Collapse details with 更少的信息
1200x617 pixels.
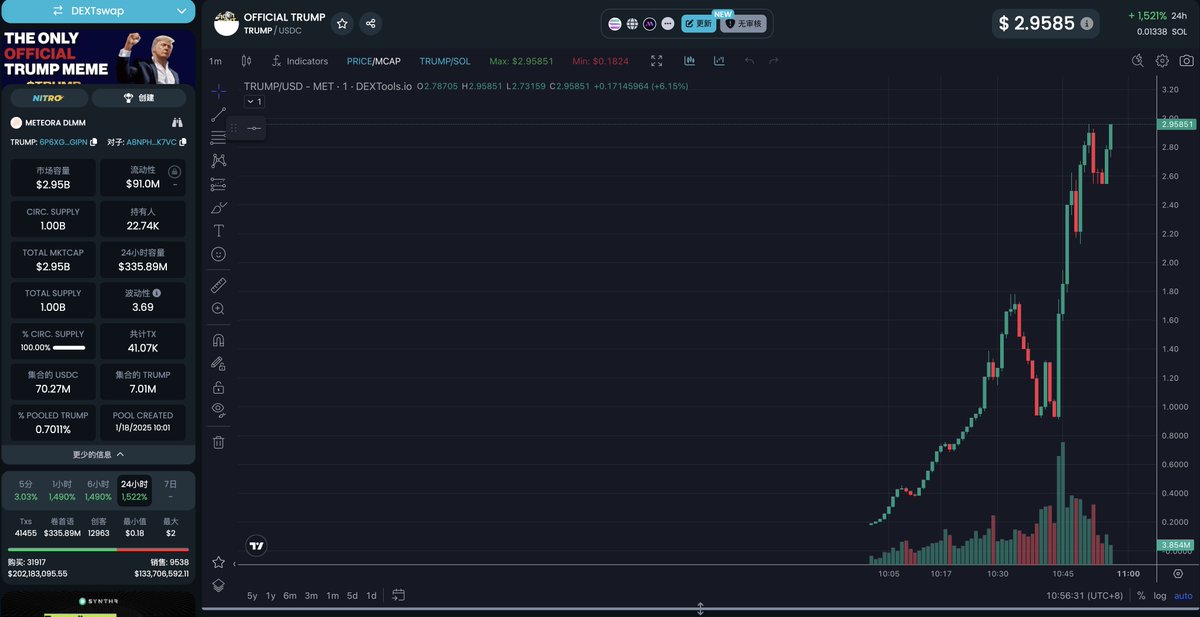point(98,454)
